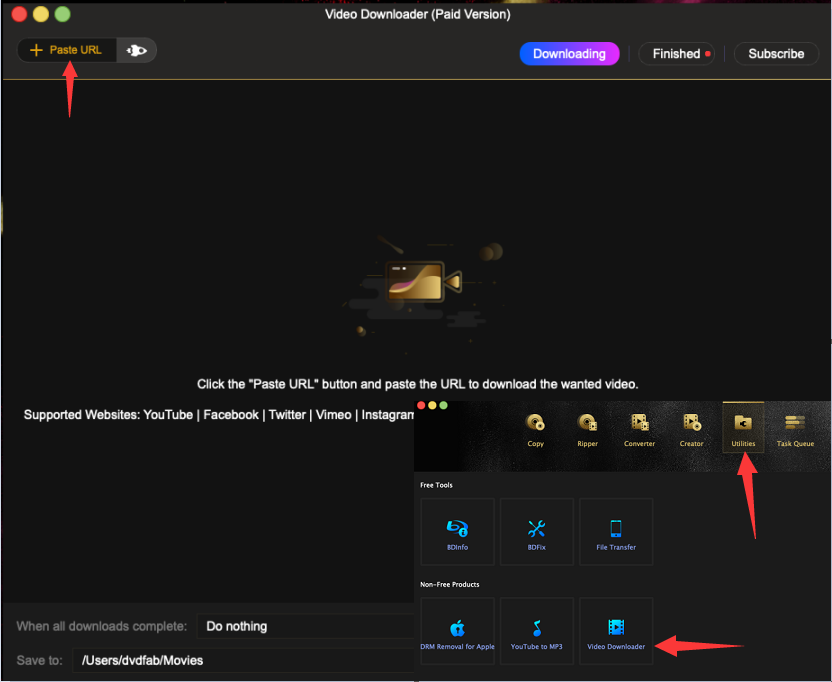
Task: Click the 'Free Tools' heading
Action: (436, 485)
